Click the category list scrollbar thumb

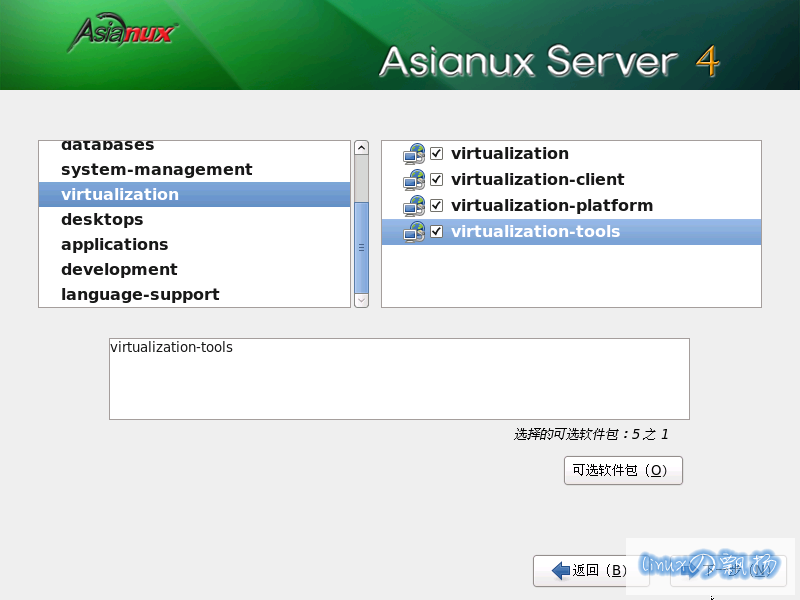pos(361,248)
